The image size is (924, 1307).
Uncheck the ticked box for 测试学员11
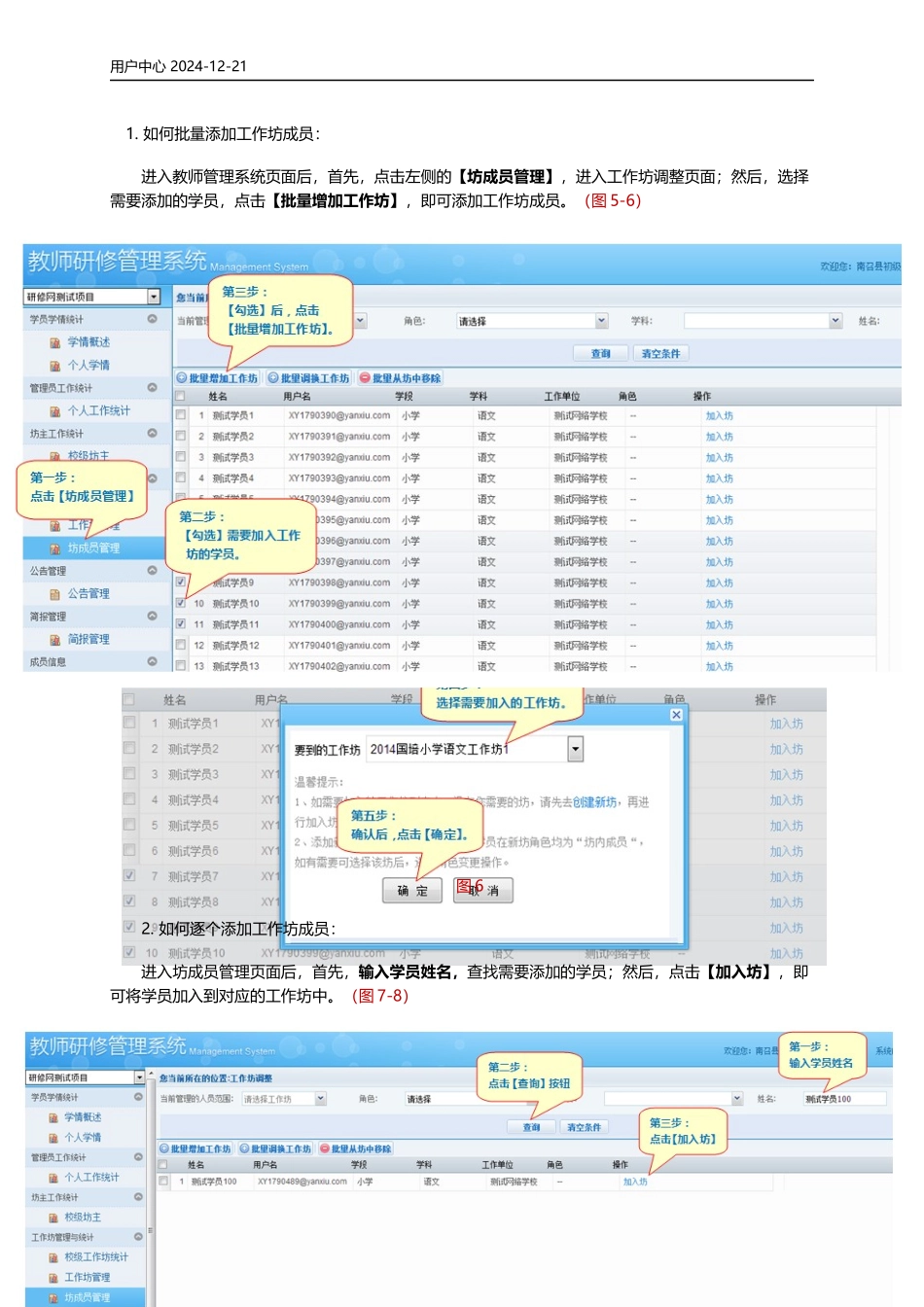pos(180,623)
